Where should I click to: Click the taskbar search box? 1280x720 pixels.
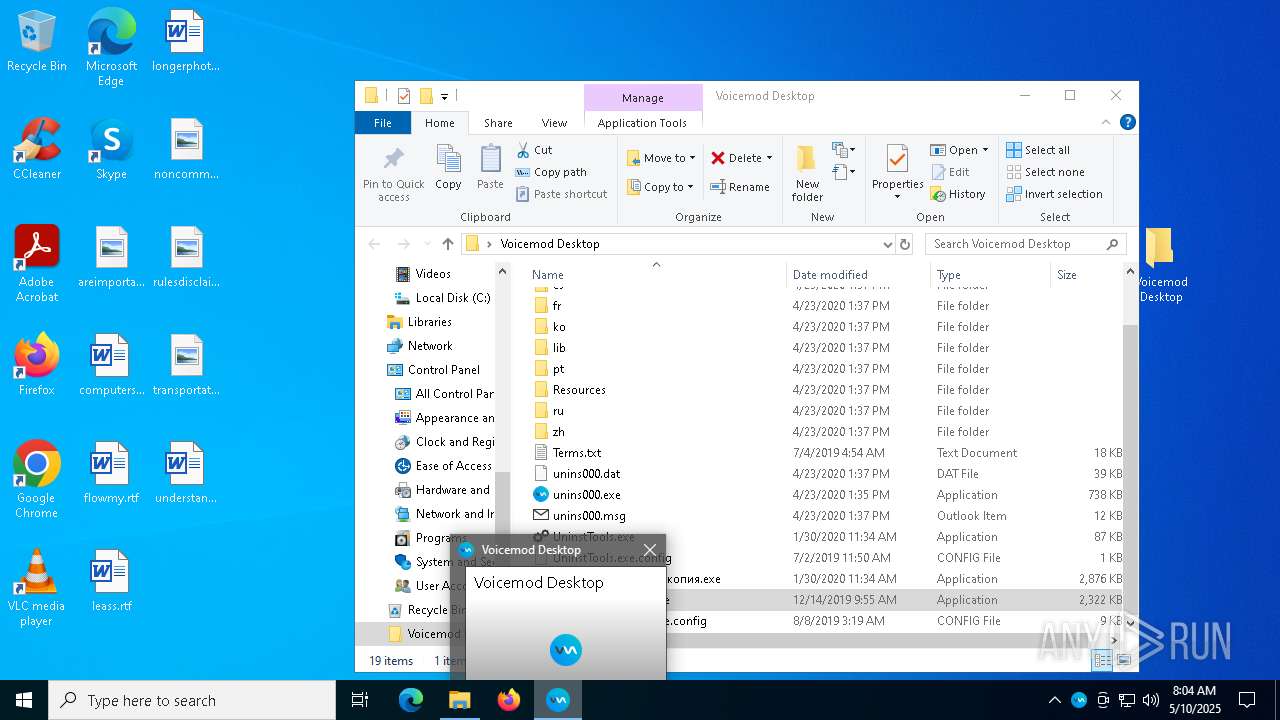point(192,700)
